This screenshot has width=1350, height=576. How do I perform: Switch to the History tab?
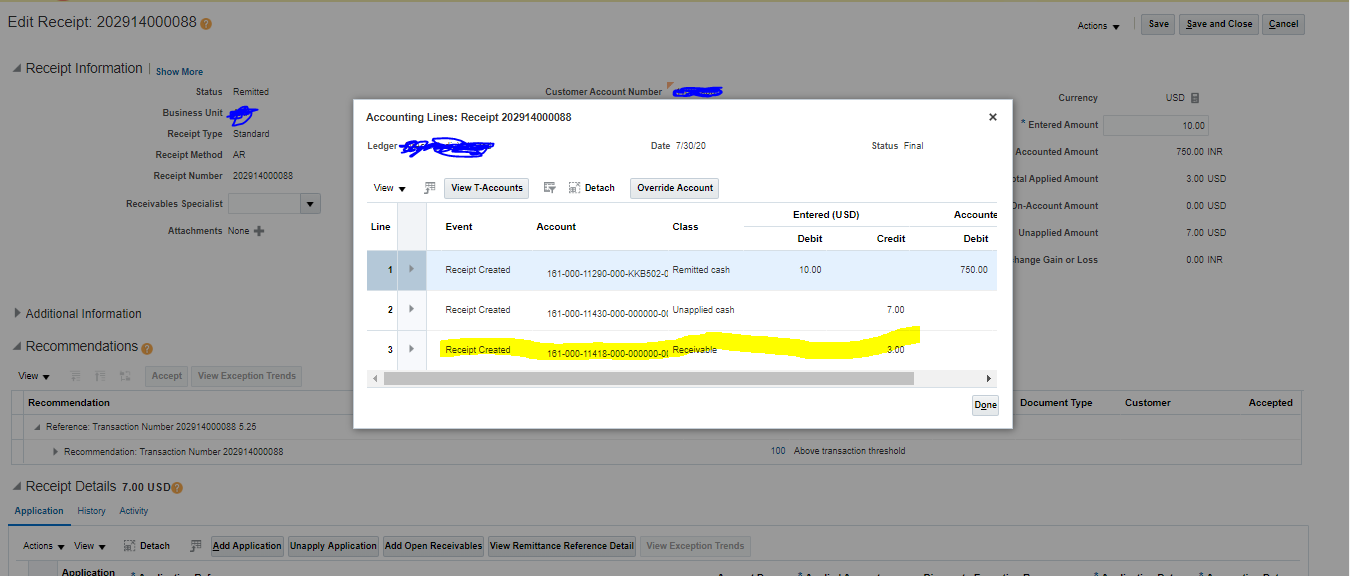click(91, 511)
